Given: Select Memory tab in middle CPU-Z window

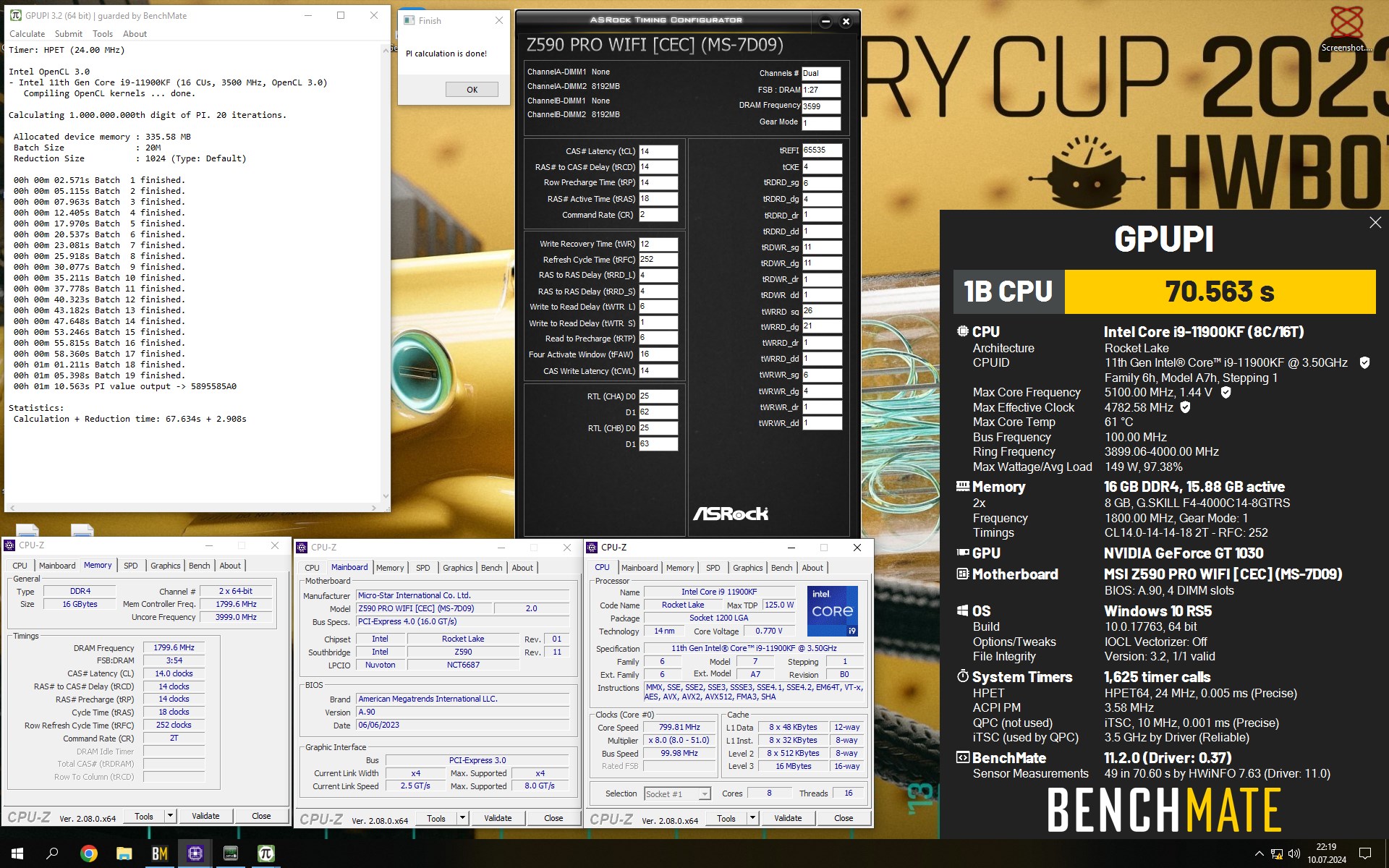Looking at the screenshot, I should point(390,568).
